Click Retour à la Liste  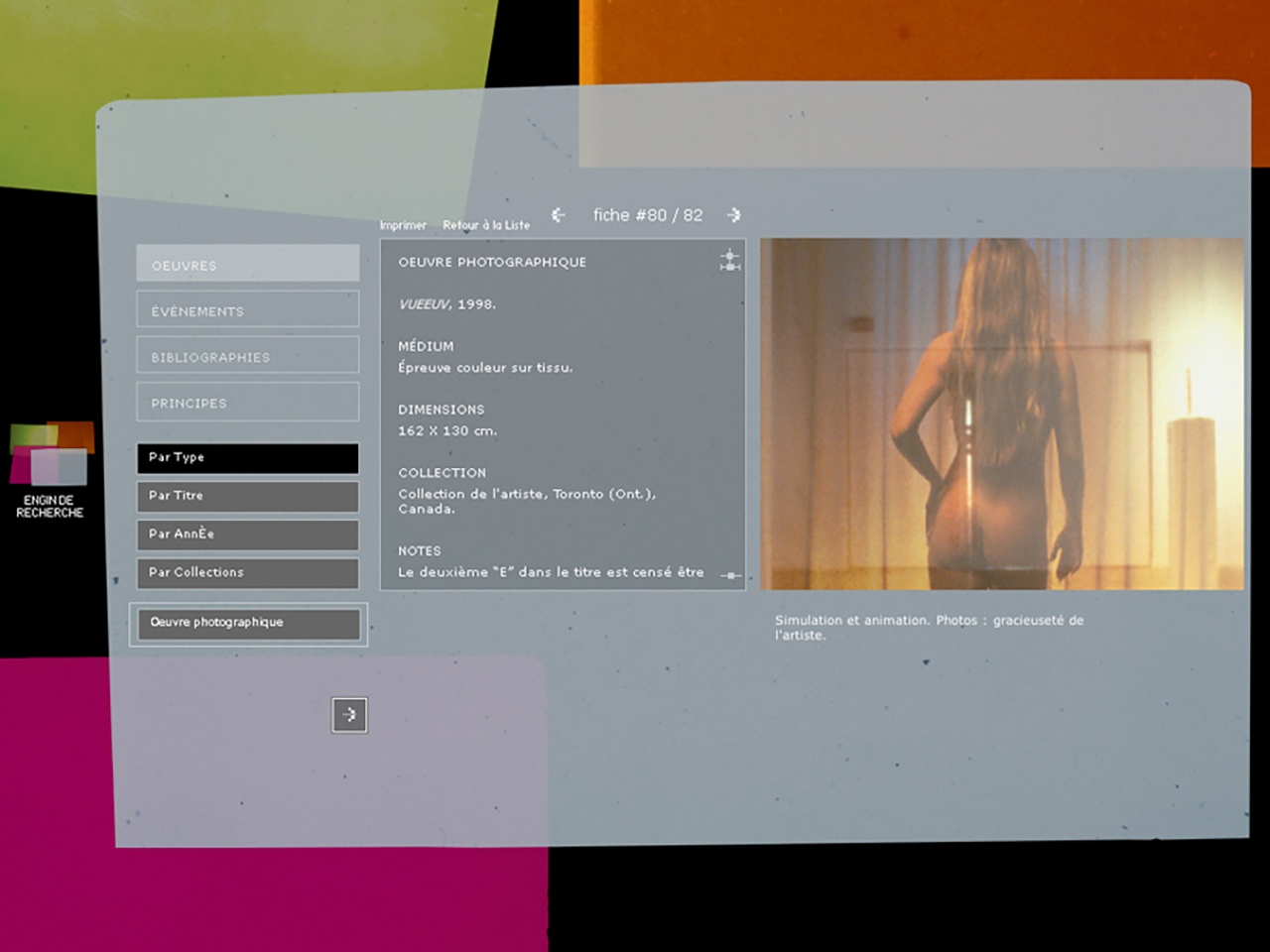[x=486, y=225]
